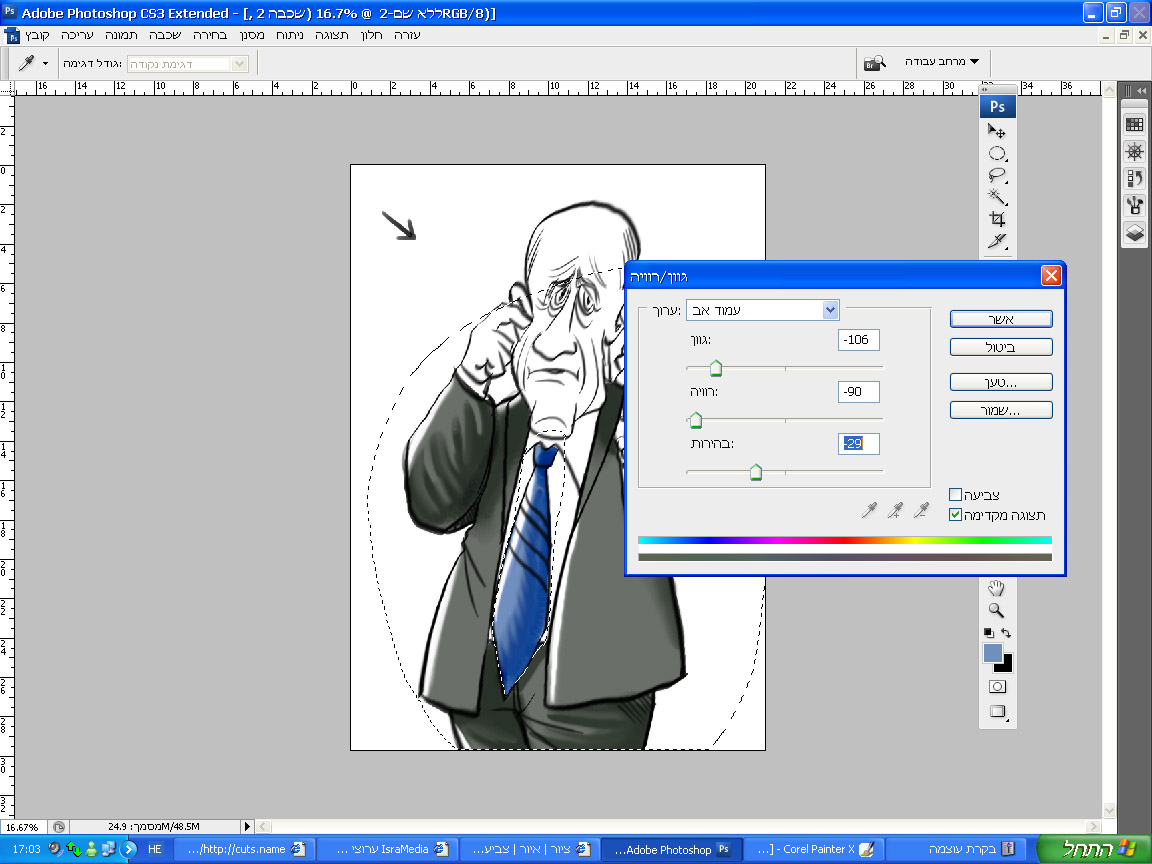Switch to IsraMedia browser taskbar item
The height and width of the screenshot is (864, 1152).
tap(388, 849)
